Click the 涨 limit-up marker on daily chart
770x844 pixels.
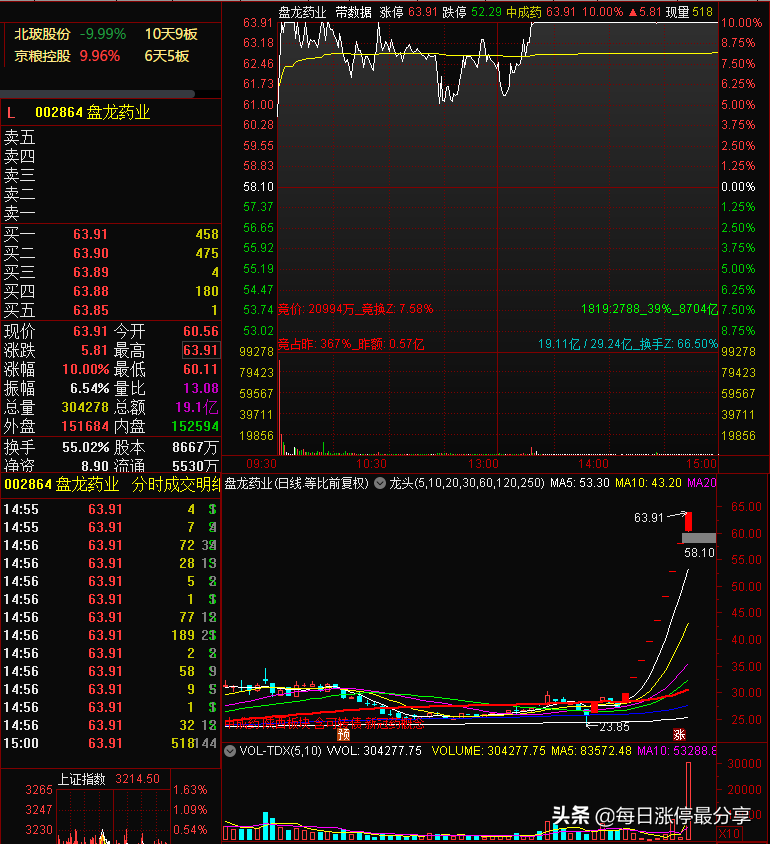(679, 735)
